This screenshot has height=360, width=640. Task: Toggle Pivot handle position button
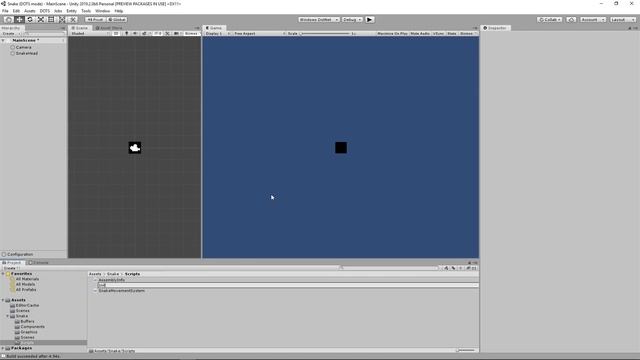pyautogui.click(x=95, y=20)
